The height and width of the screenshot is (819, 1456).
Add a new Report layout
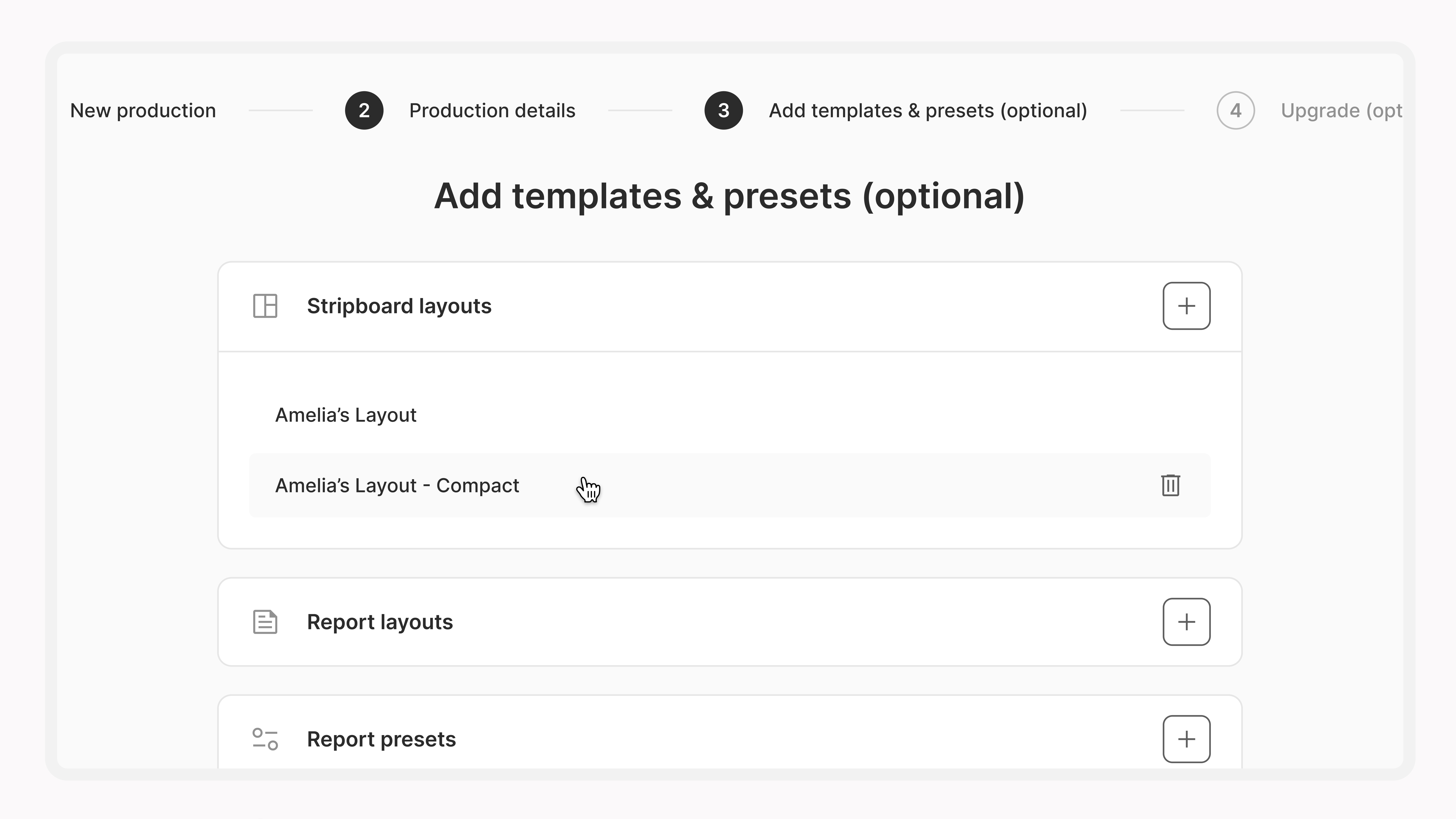coord(1186,622)
